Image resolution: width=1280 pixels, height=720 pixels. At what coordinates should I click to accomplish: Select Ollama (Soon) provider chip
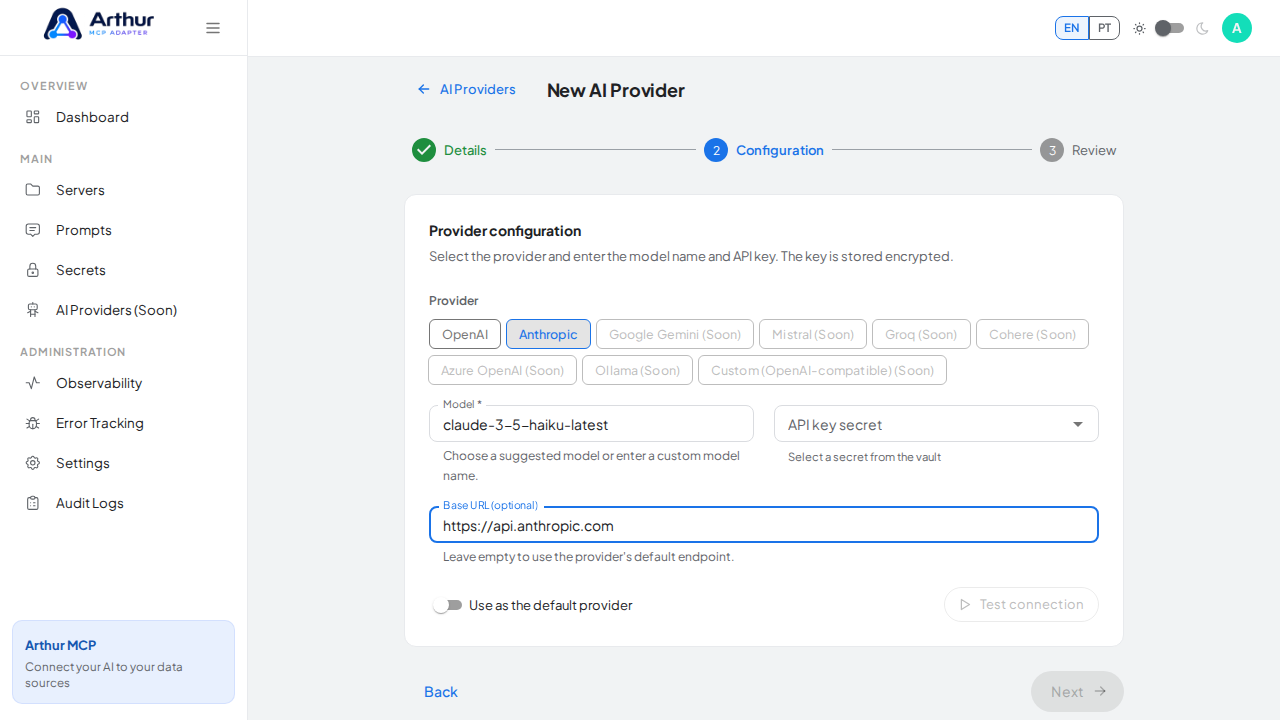click(x=637, y=370)
